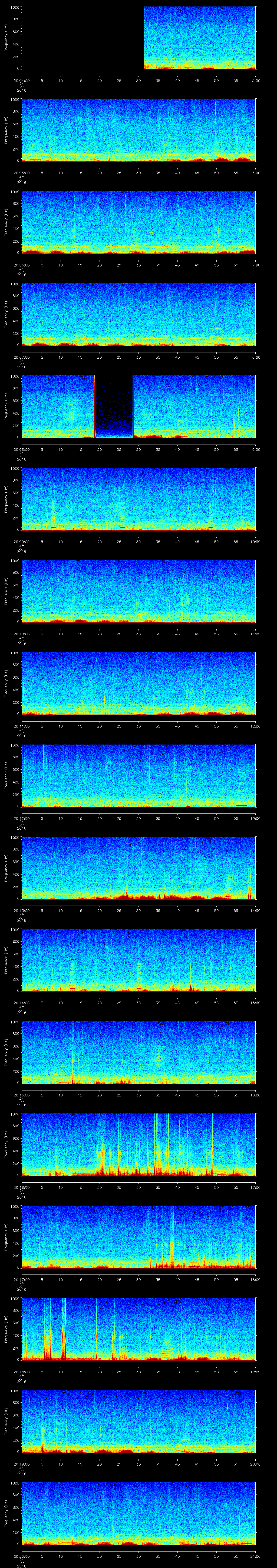Click the '20:12:00' time axis label
Image resolution: width=277 pixels, height=1568 pixels.
click(21, 819)
